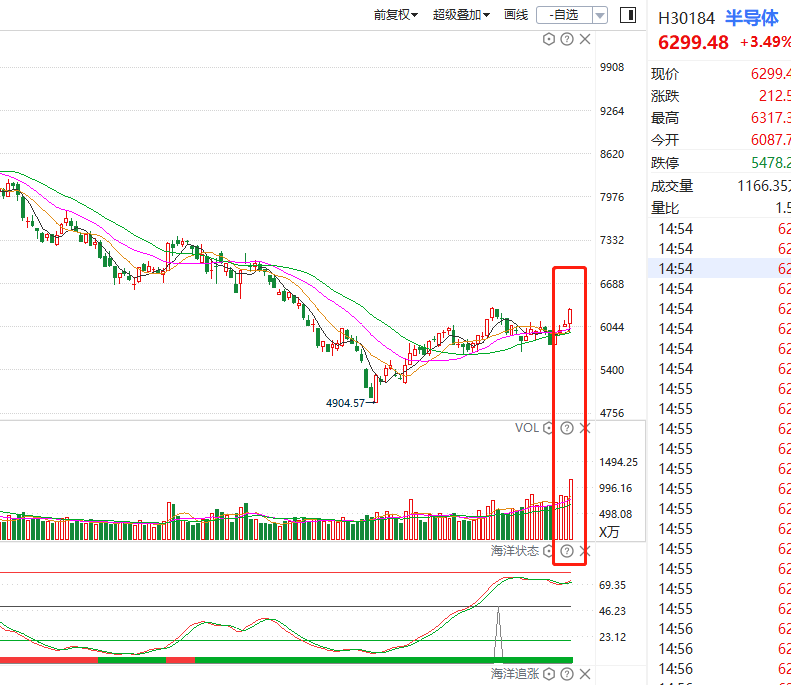Open the 海洋状态 indicator help icon

pyautogui.click(x=567, y=551)
